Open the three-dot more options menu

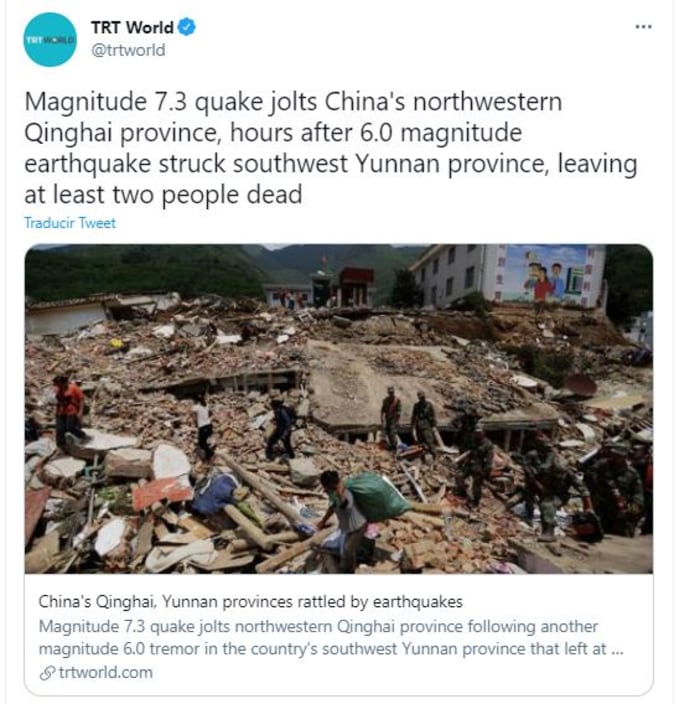pyautogui.click(x=643, y=27)
